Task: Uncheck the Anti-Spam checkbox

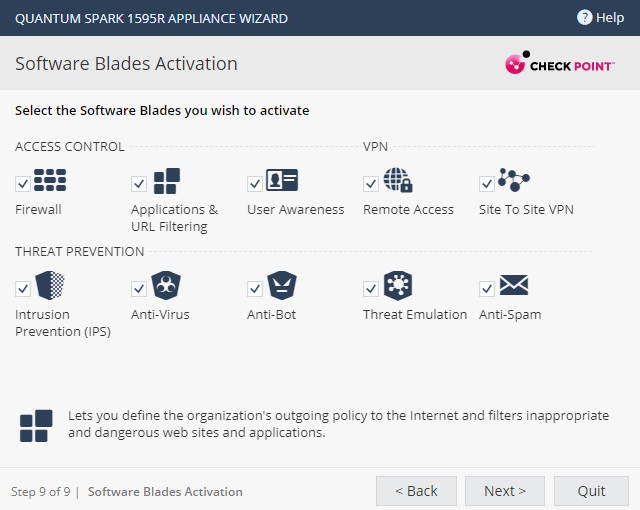Action: 487,289
